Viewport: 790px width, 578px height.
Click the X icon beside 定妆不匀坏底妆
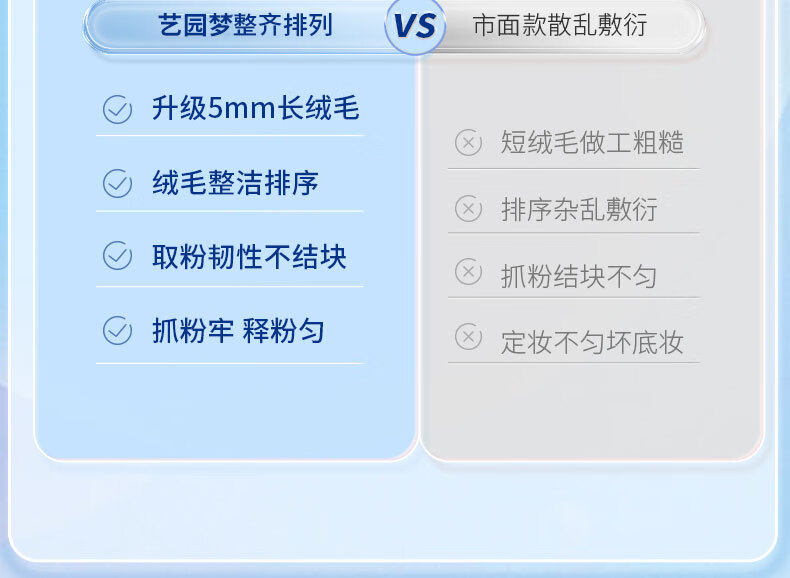coord(468,337)
